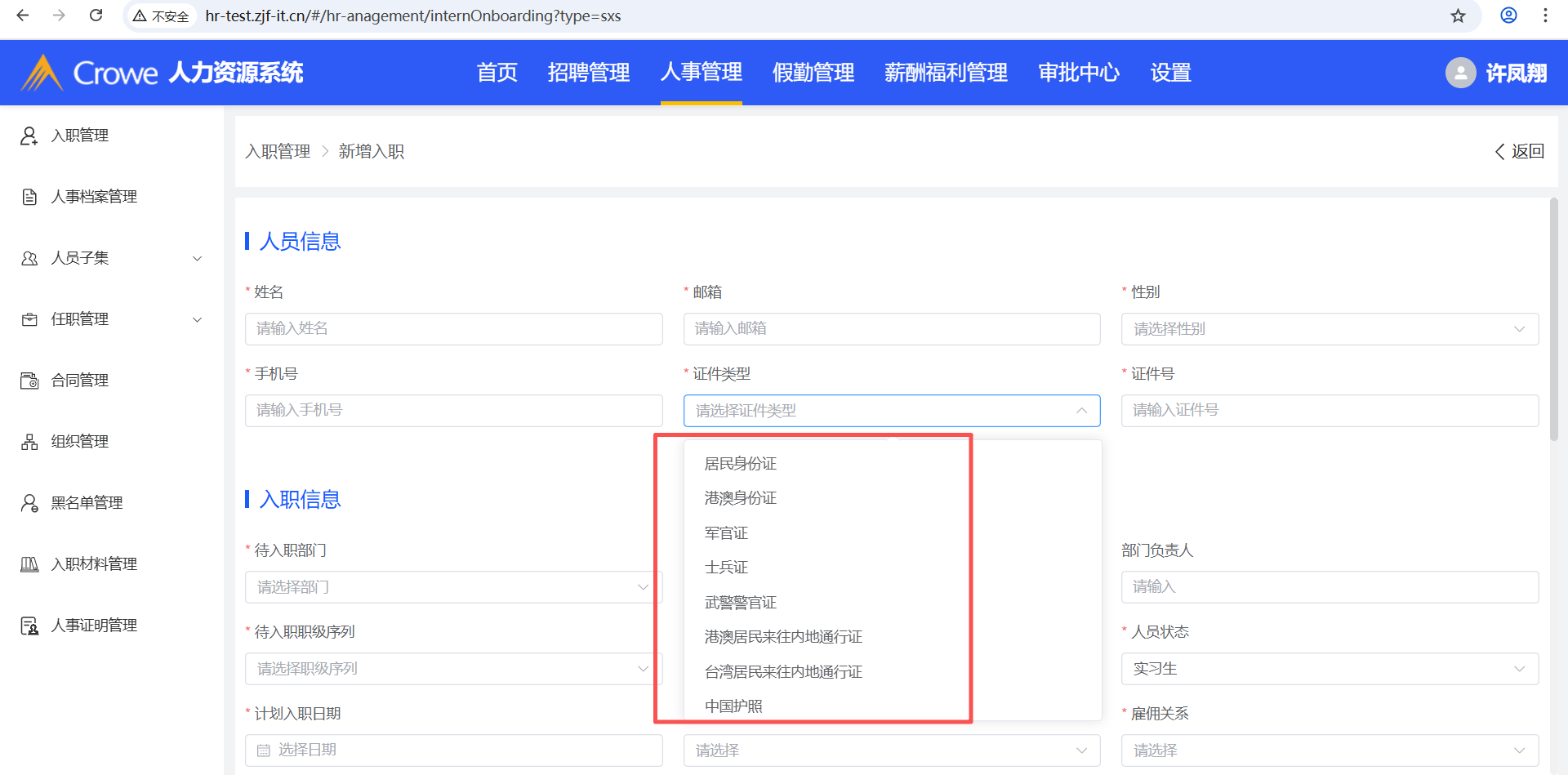This screenshot has height=775, width=1568.
Task: Click the 入职材料管理 books icon
Action: pos(29,564)
